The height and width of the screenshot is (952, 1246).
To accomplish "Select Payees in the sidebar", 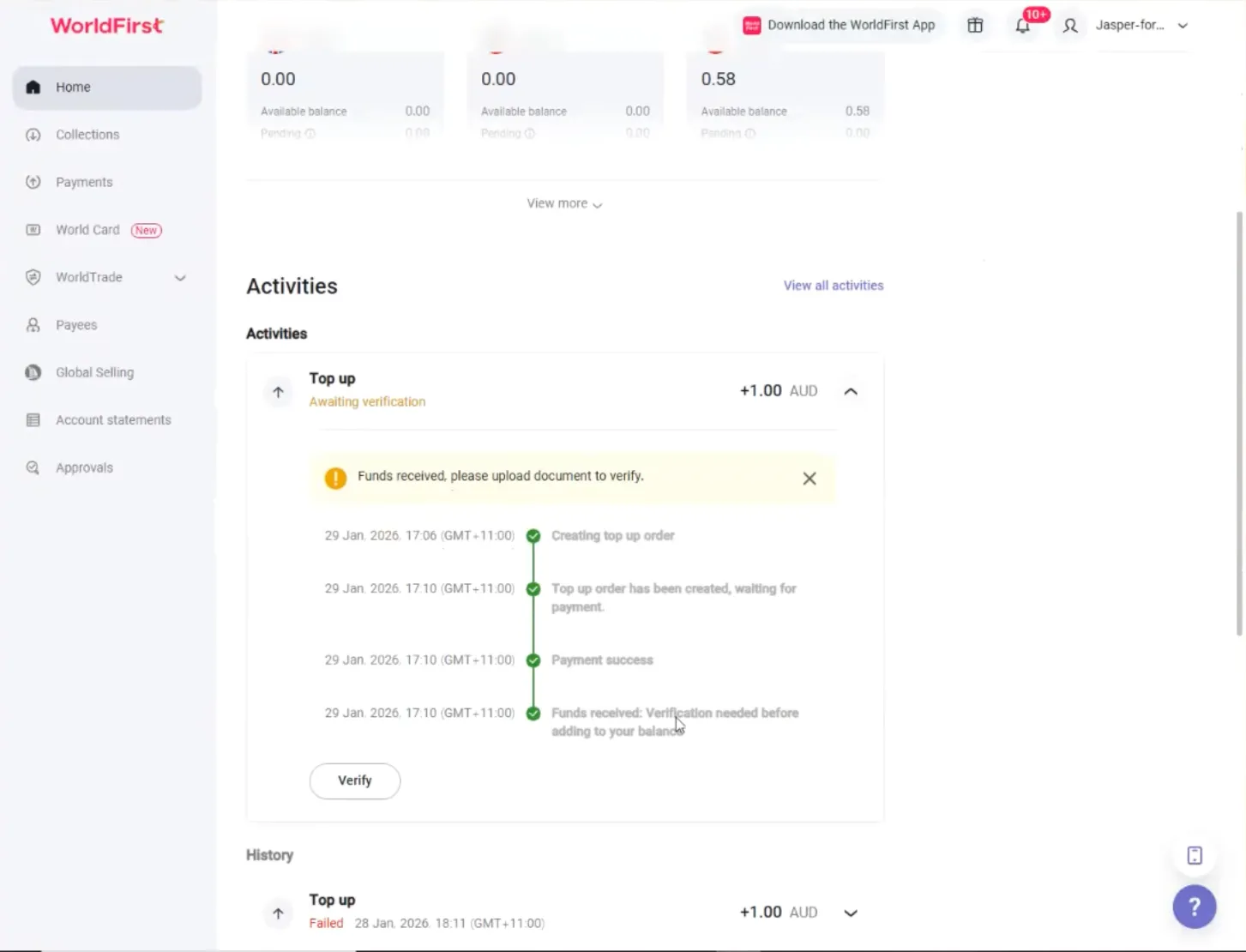I will coord(76,325).
